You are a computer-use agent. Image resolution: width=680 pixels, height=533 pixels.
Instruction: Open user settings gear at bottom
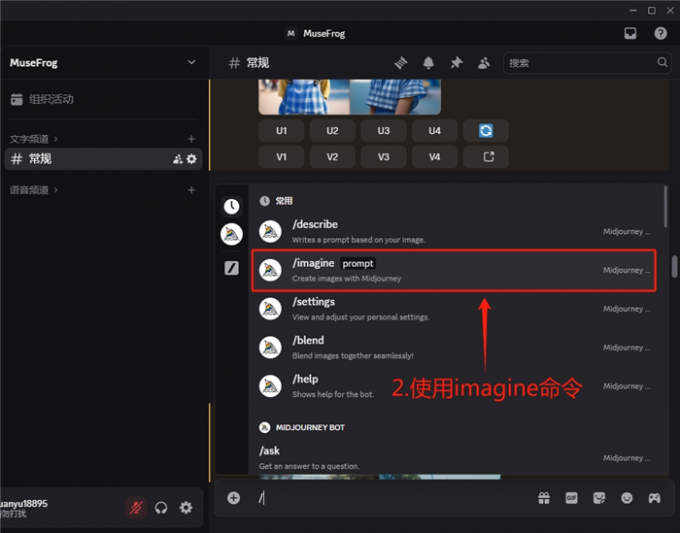click(186, 507)
